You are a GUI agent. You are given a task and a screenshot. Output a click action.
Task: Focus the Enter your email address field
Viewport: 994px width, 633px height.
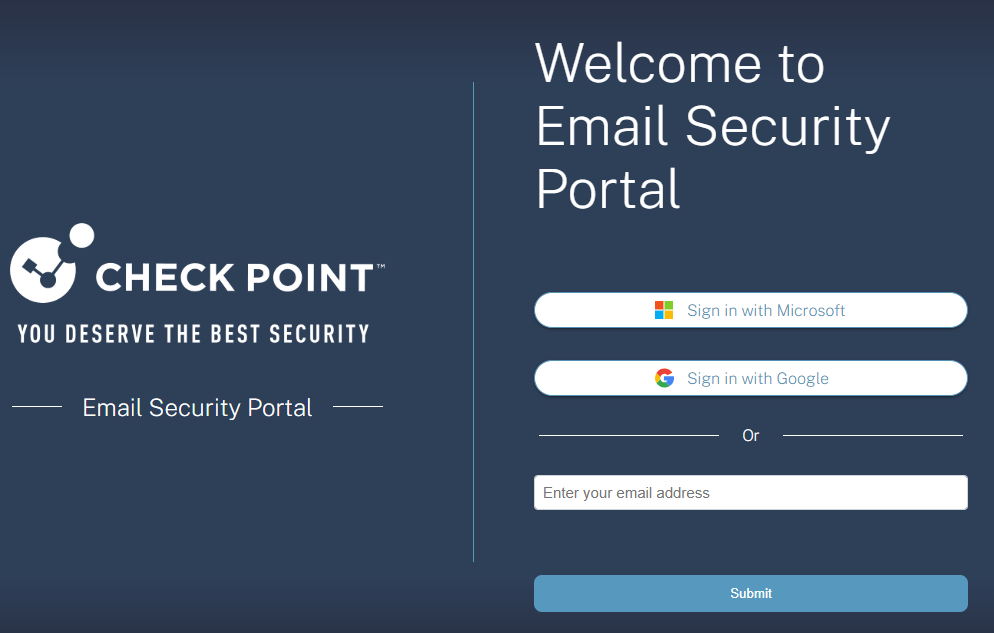[751, 492]
